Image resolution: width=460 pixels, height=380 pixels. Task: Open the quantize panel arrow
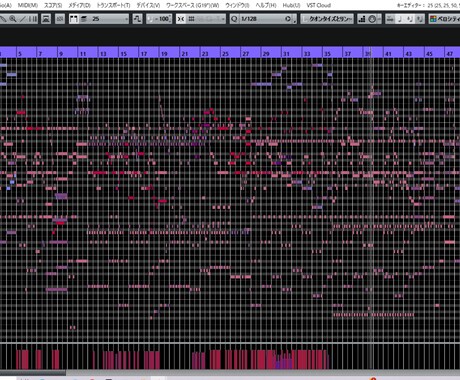point(295,20)
